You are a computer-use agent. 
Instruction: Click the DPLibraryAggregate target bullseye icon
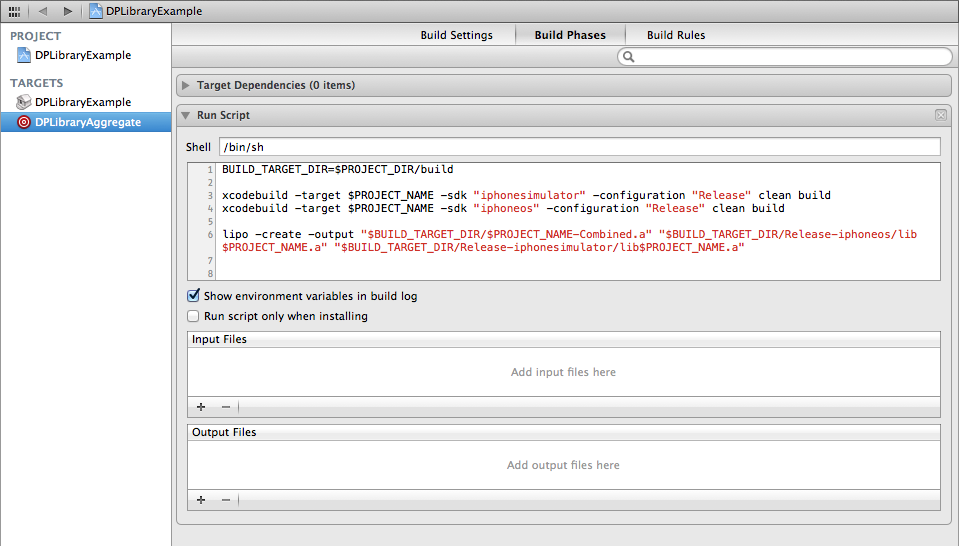23,122
